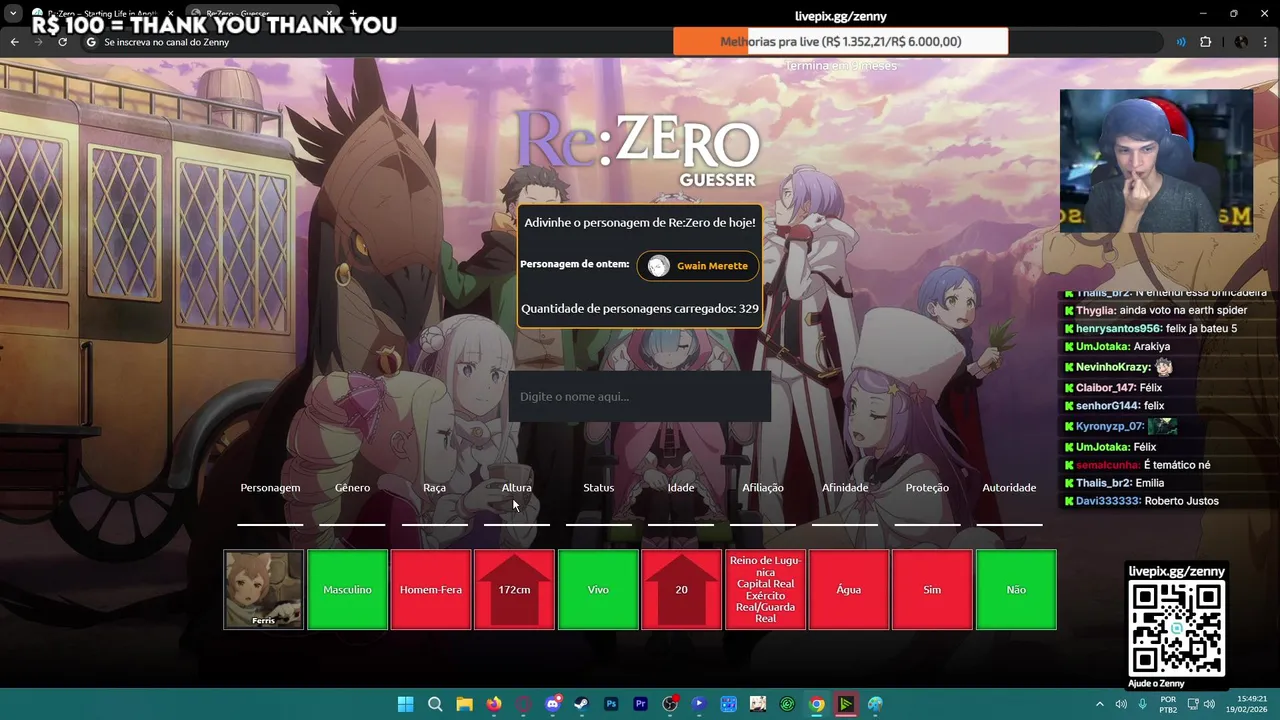Click the Ferris character thumbnail

(263, 590)
